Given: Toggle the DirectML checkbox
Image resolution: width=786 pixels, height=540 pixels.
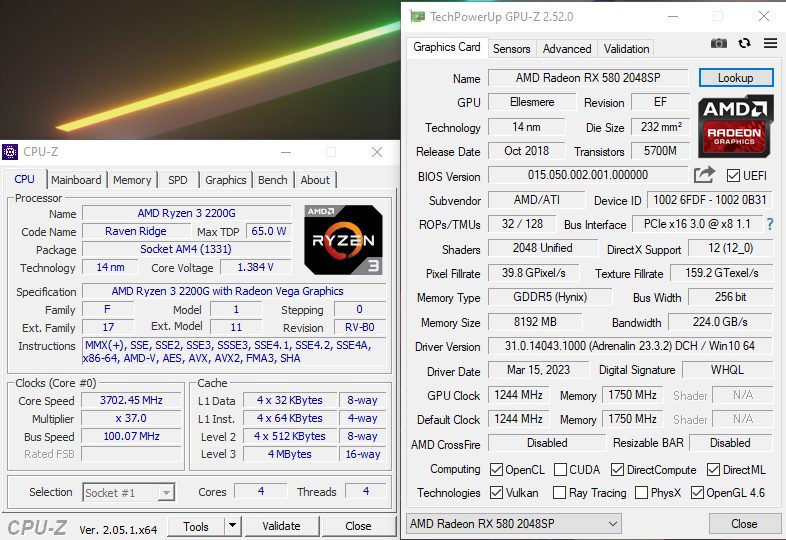Looking at the screenshot, I should (713, 470).
